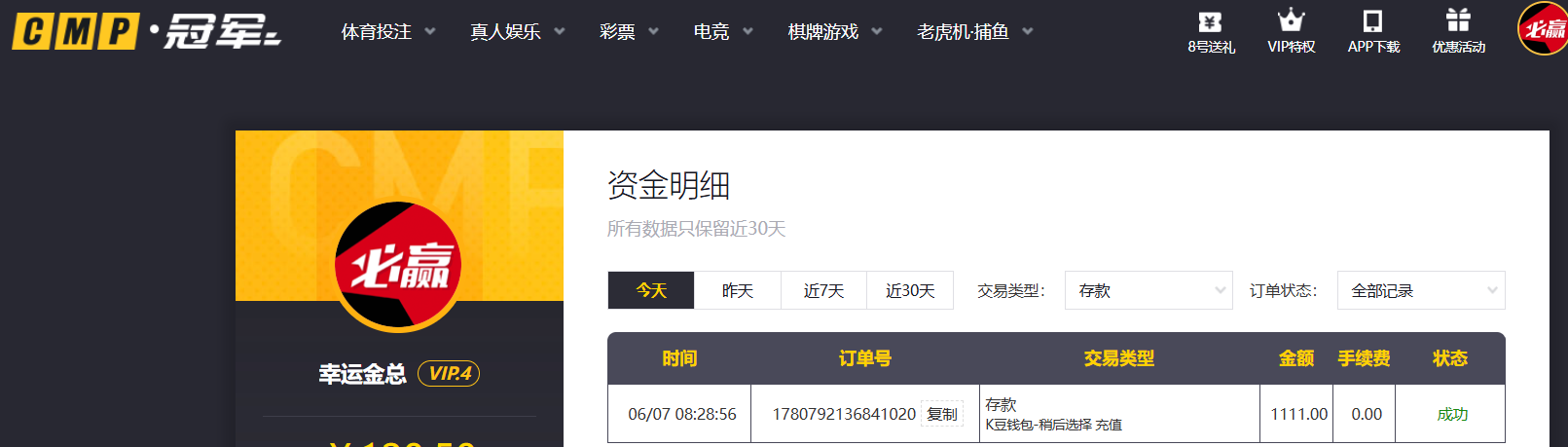The image size is (1568, 447).
Task: Click the 资金明细 heading
Action: coord(669,185)
